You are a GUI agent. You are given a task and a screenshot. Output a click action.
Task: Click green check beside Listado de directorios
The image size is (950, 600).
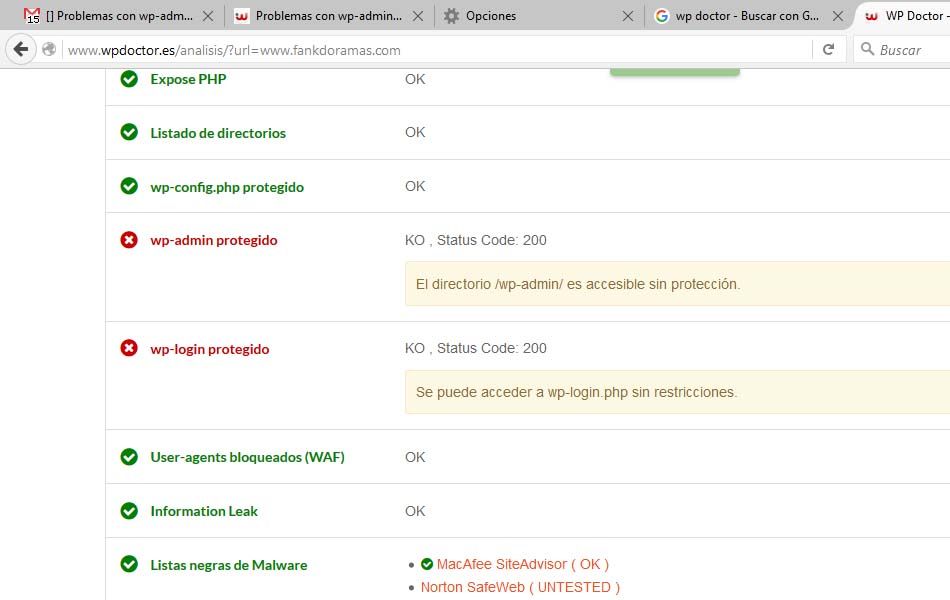tap(129, 132)
